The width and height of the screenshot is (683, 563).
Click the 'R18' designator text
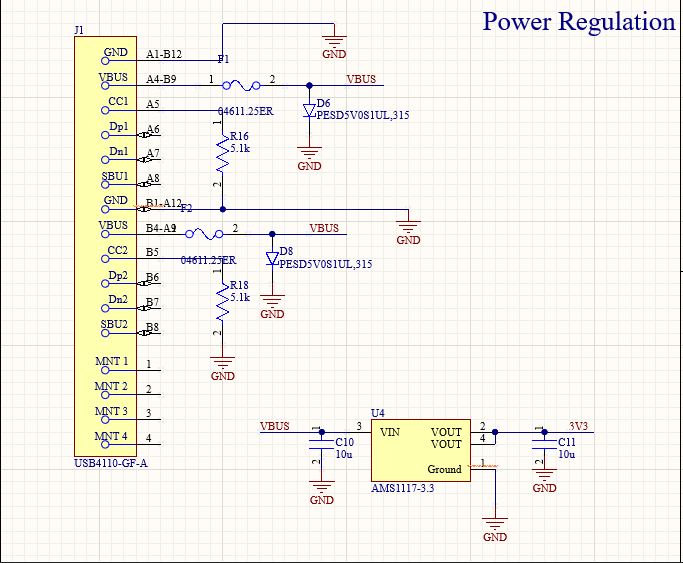(239, 285)
